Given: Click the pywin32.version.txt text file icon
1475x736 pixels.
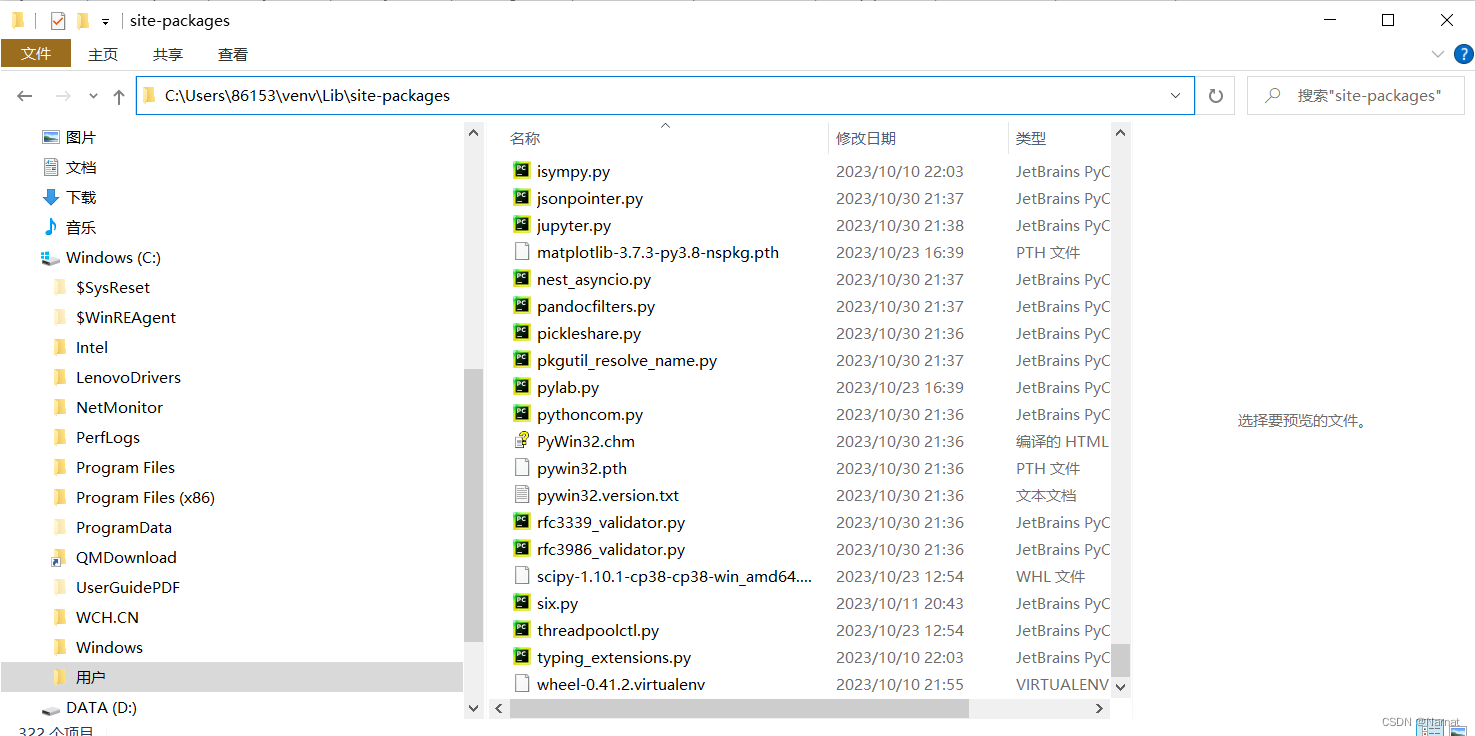Looking at the screenshot, I should 521,495.
